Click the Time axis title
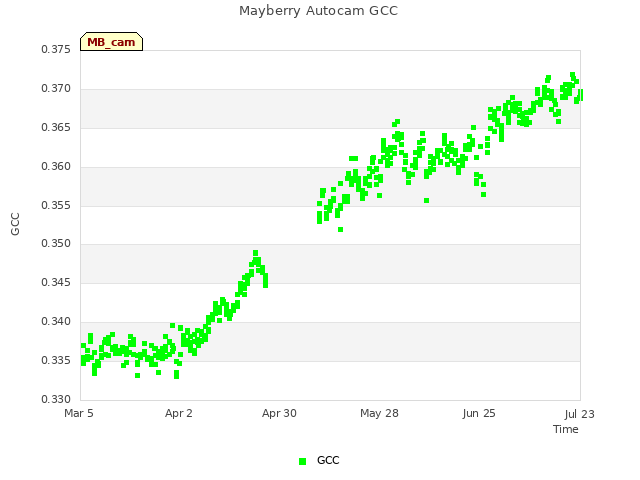Image resolution: width=640 pixels, height=480 pixels. 566,429
